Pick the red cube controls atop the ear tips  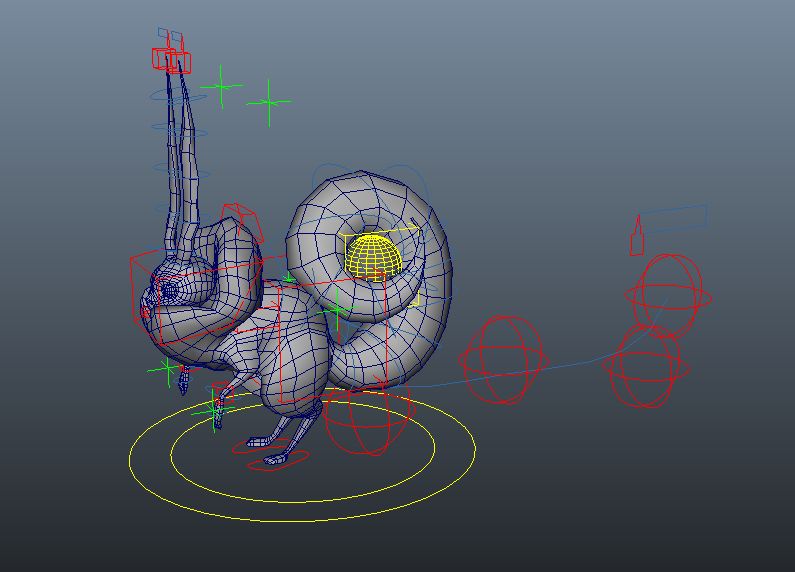click(172, 60)
